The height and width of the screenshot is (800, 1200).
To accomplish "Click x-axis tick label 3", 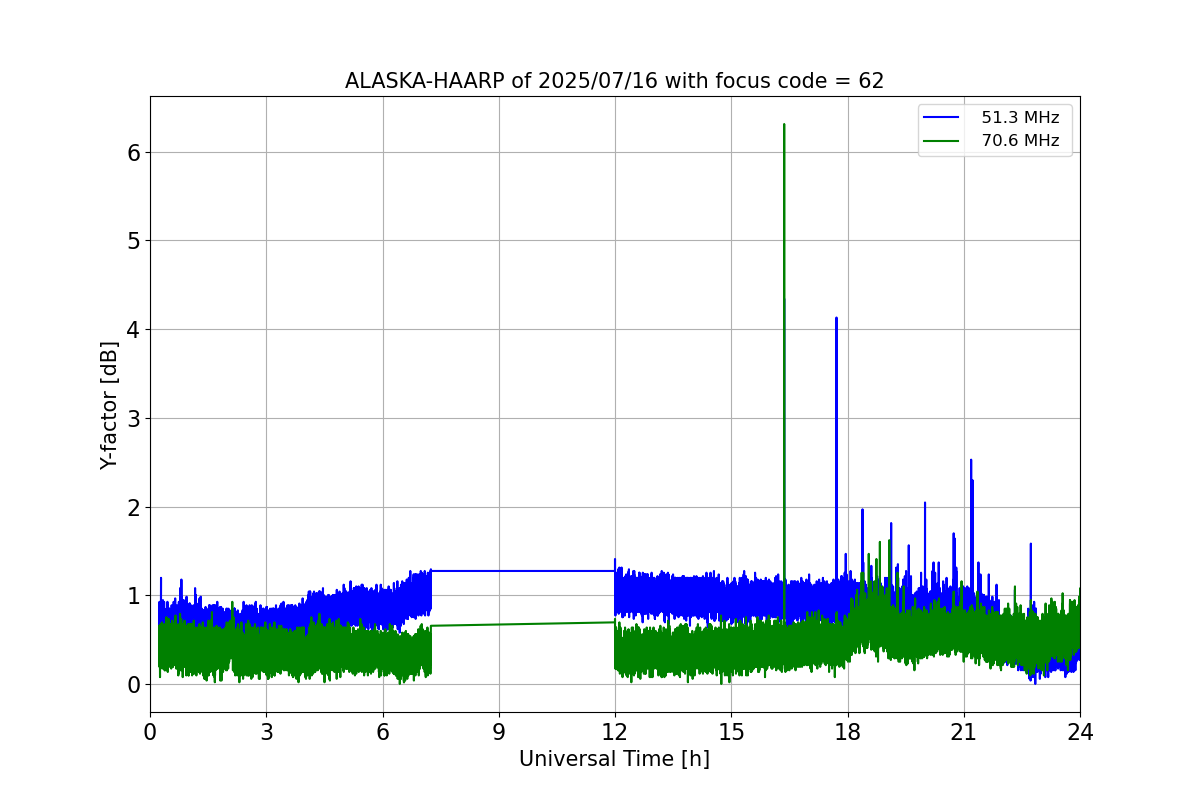I will [x=266, y=732].
